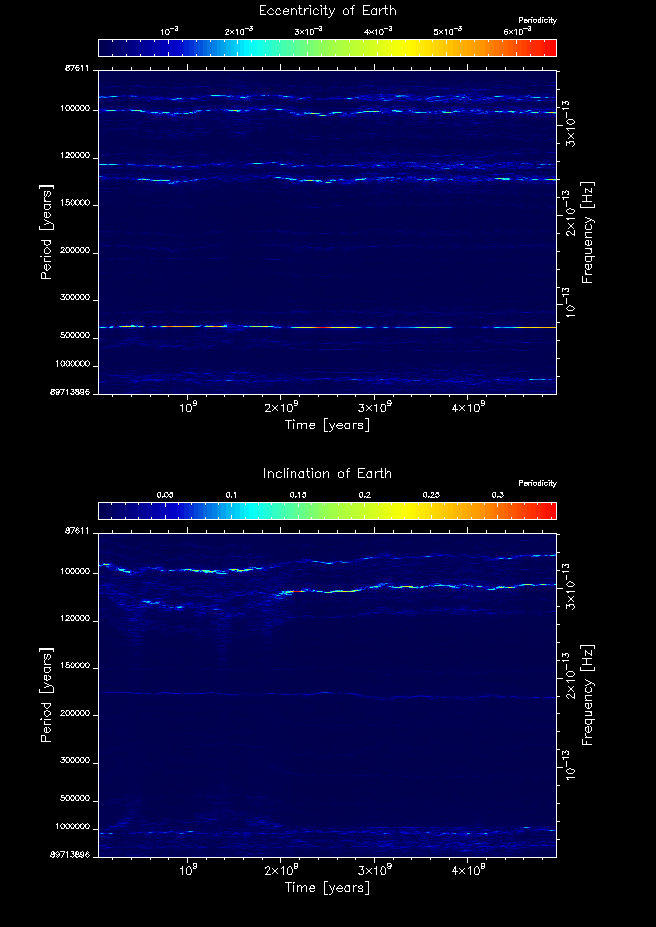Click the "Period [years]" axis label on the inclination plot
Screen dimensions: 656x927
click(46, 693)
